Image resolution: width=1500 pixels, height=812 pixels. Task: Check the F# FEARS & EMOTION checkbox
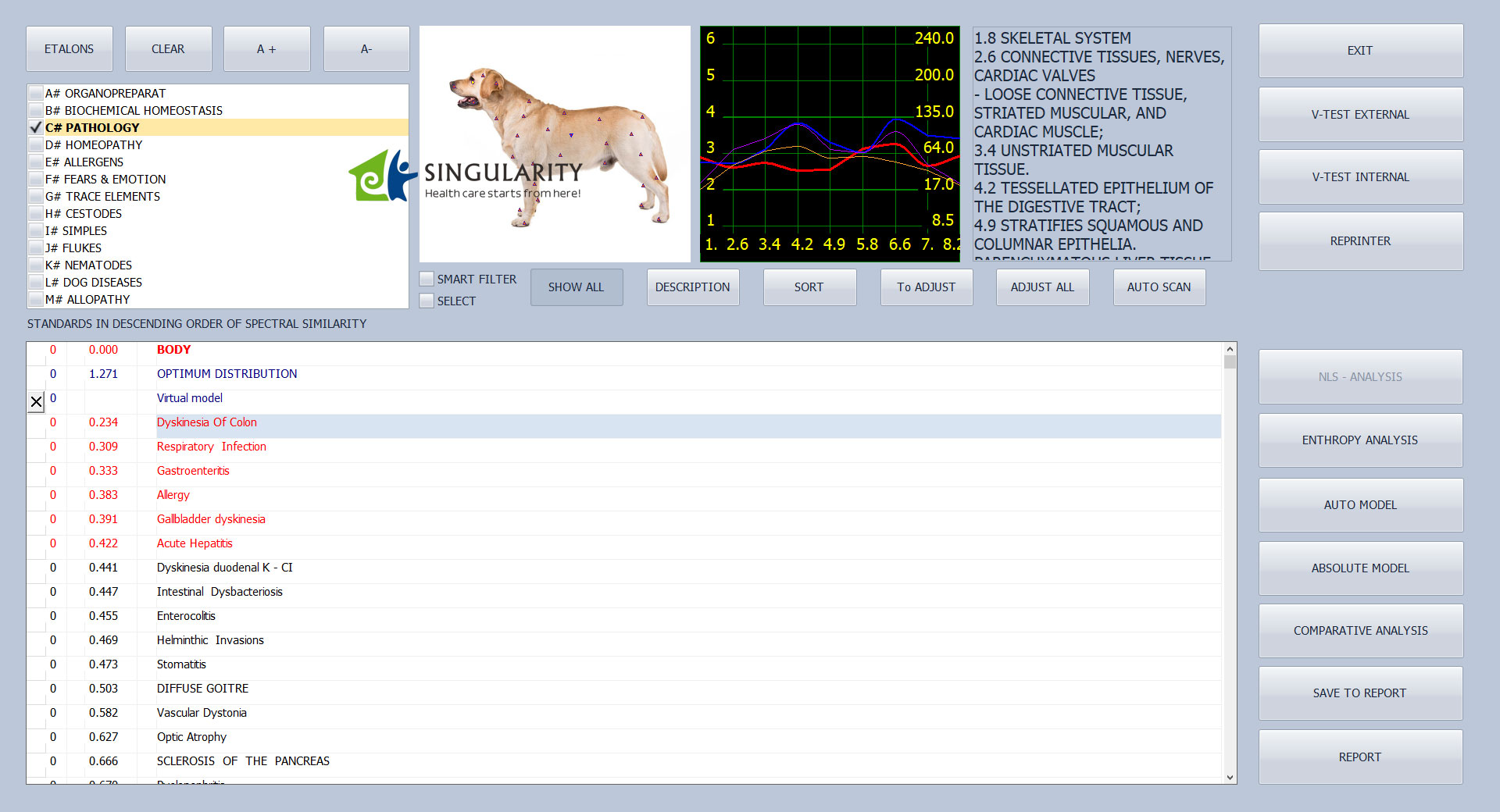pyautogui.click(x=36, y=179)
